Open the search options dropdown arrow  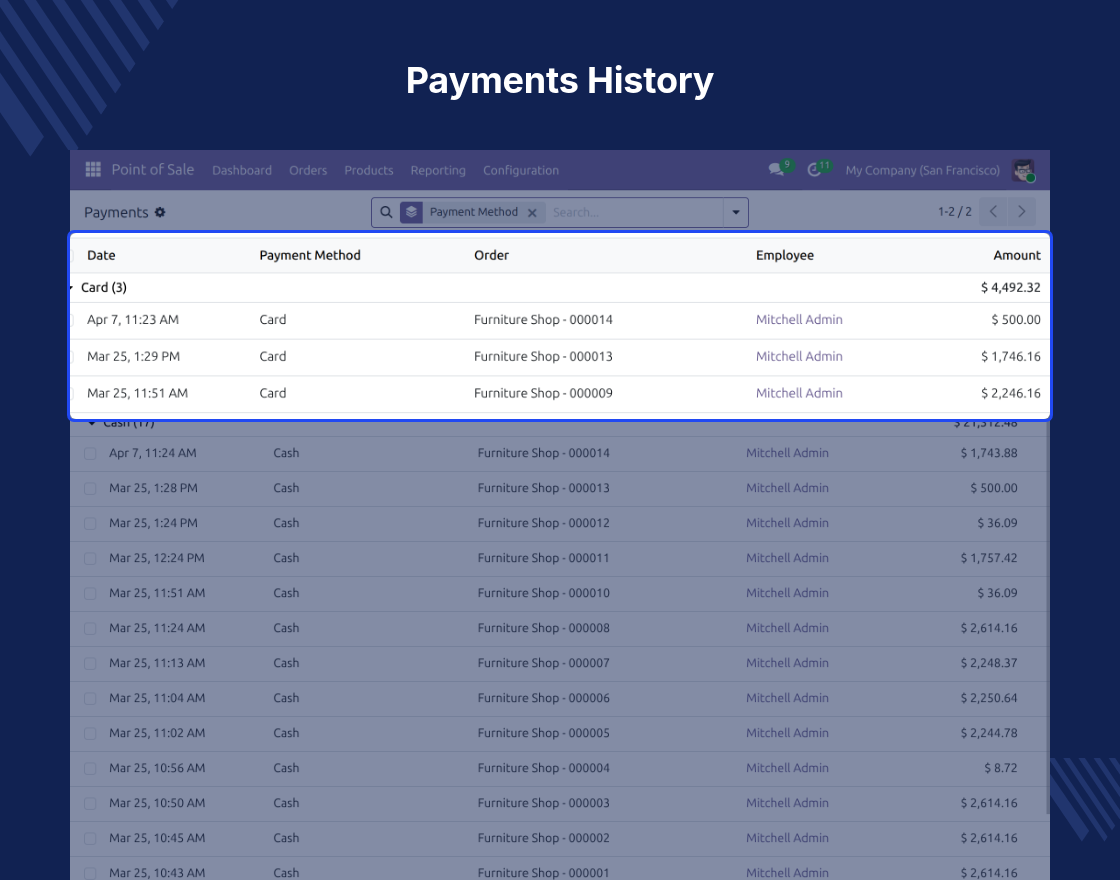736,212
